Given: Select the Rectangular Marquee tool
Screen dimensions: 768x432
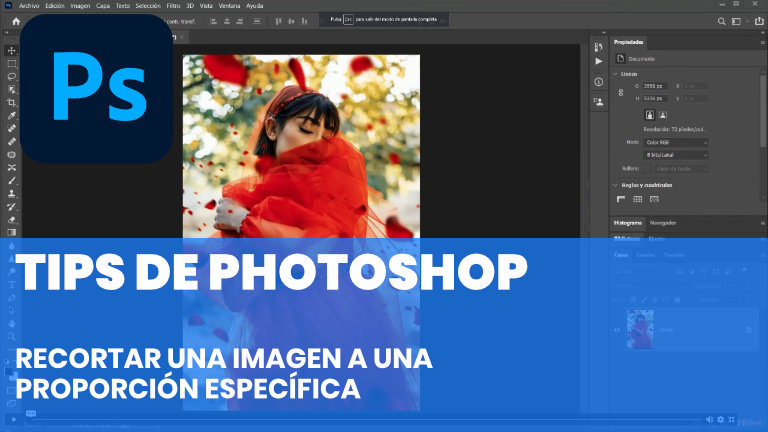Looking at the screenshot, I should [12, 64].
